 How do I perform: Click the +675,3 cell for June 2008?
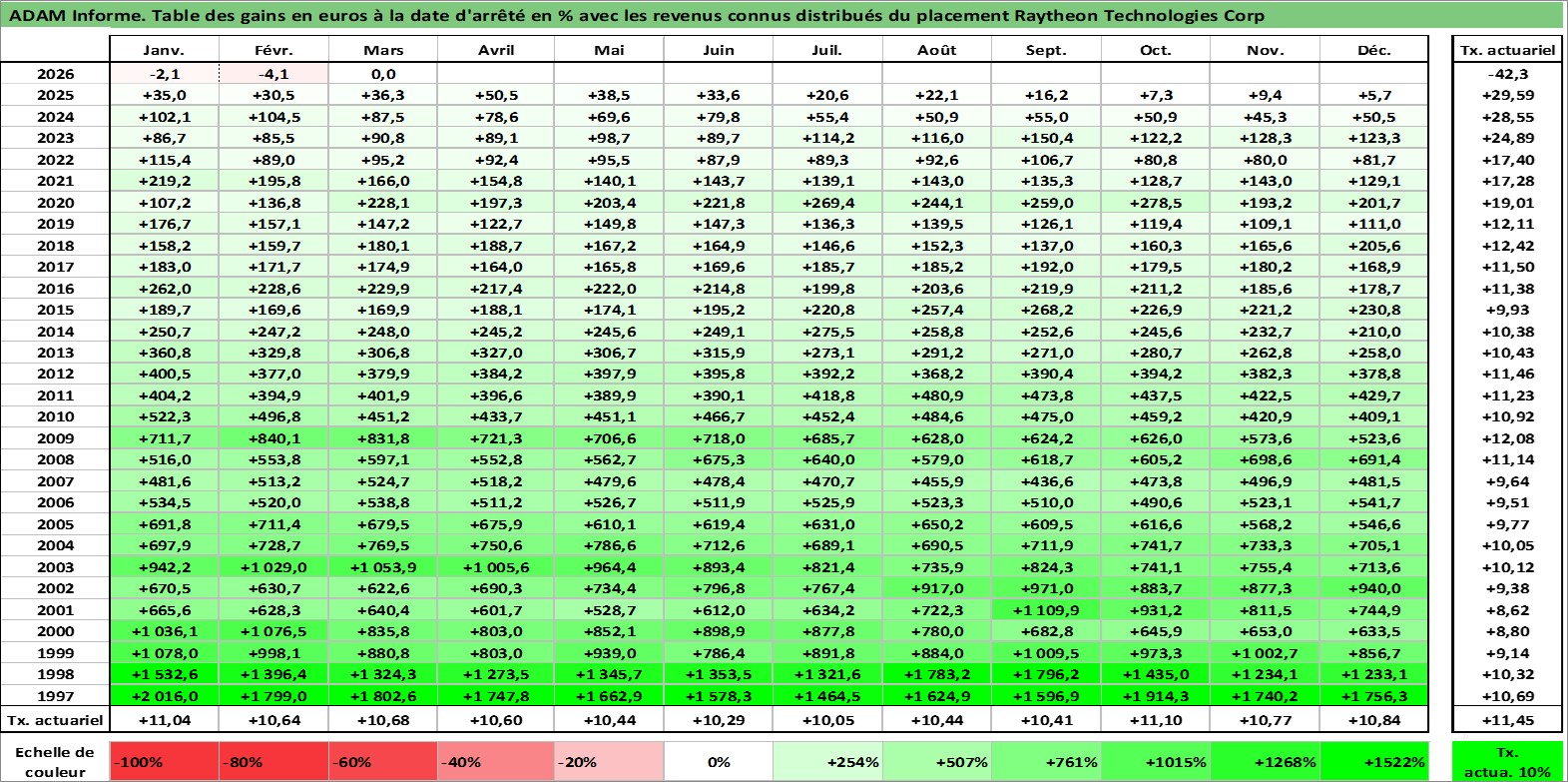tap(719, 459)
